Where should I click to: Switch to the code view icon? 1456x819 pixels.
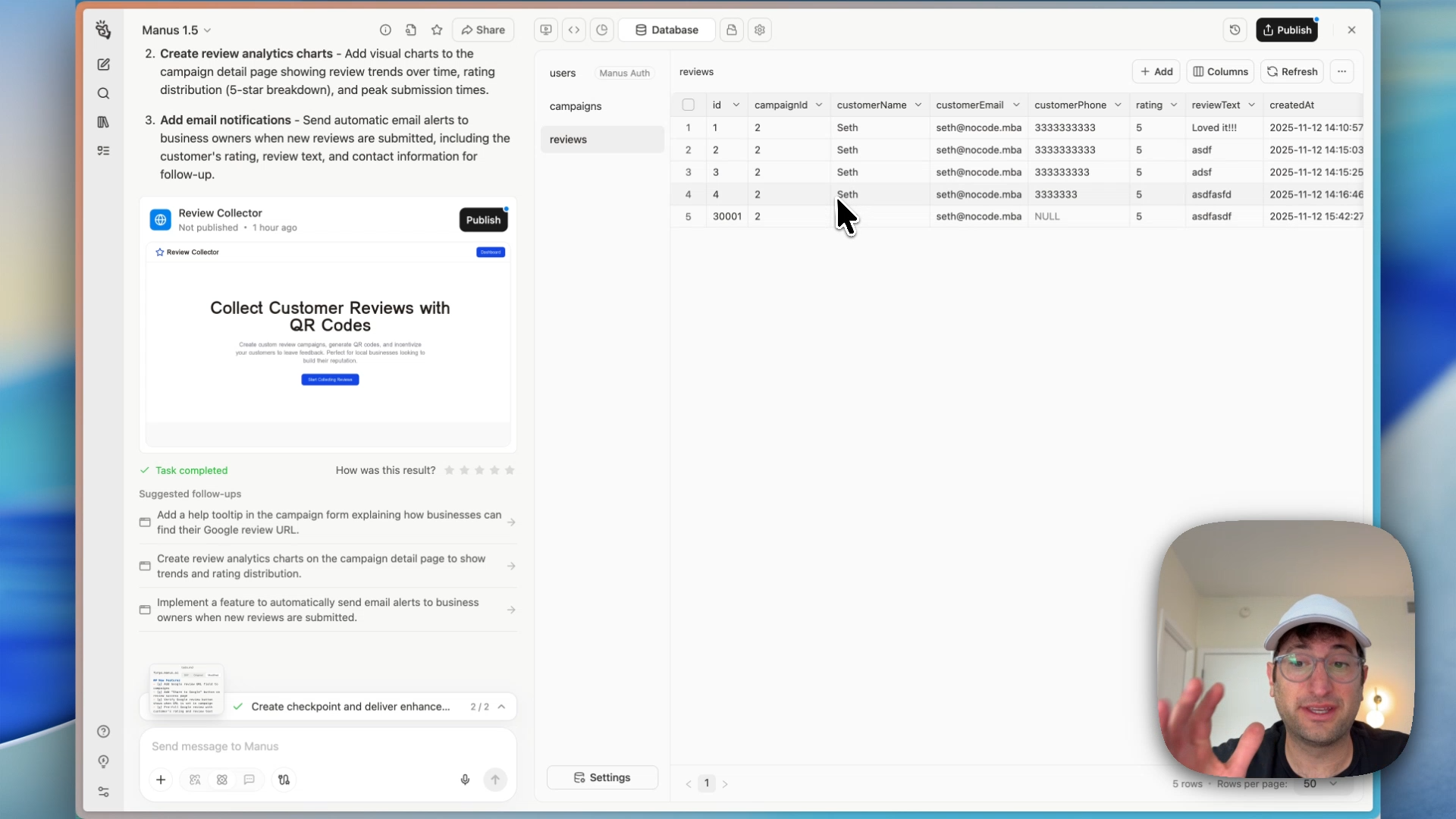click(x=575, y=30)
